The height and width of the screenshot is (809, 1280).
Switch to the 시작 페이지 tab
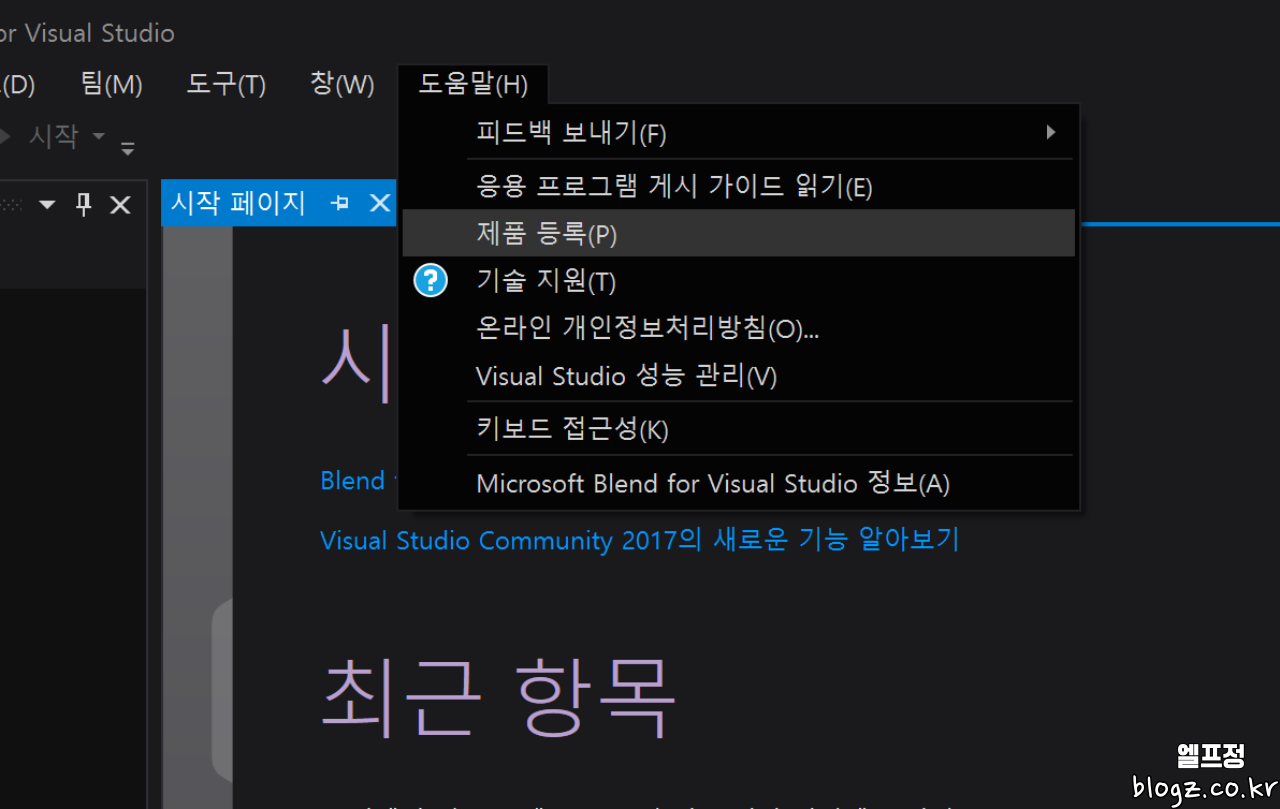click(x=238, y=204)
